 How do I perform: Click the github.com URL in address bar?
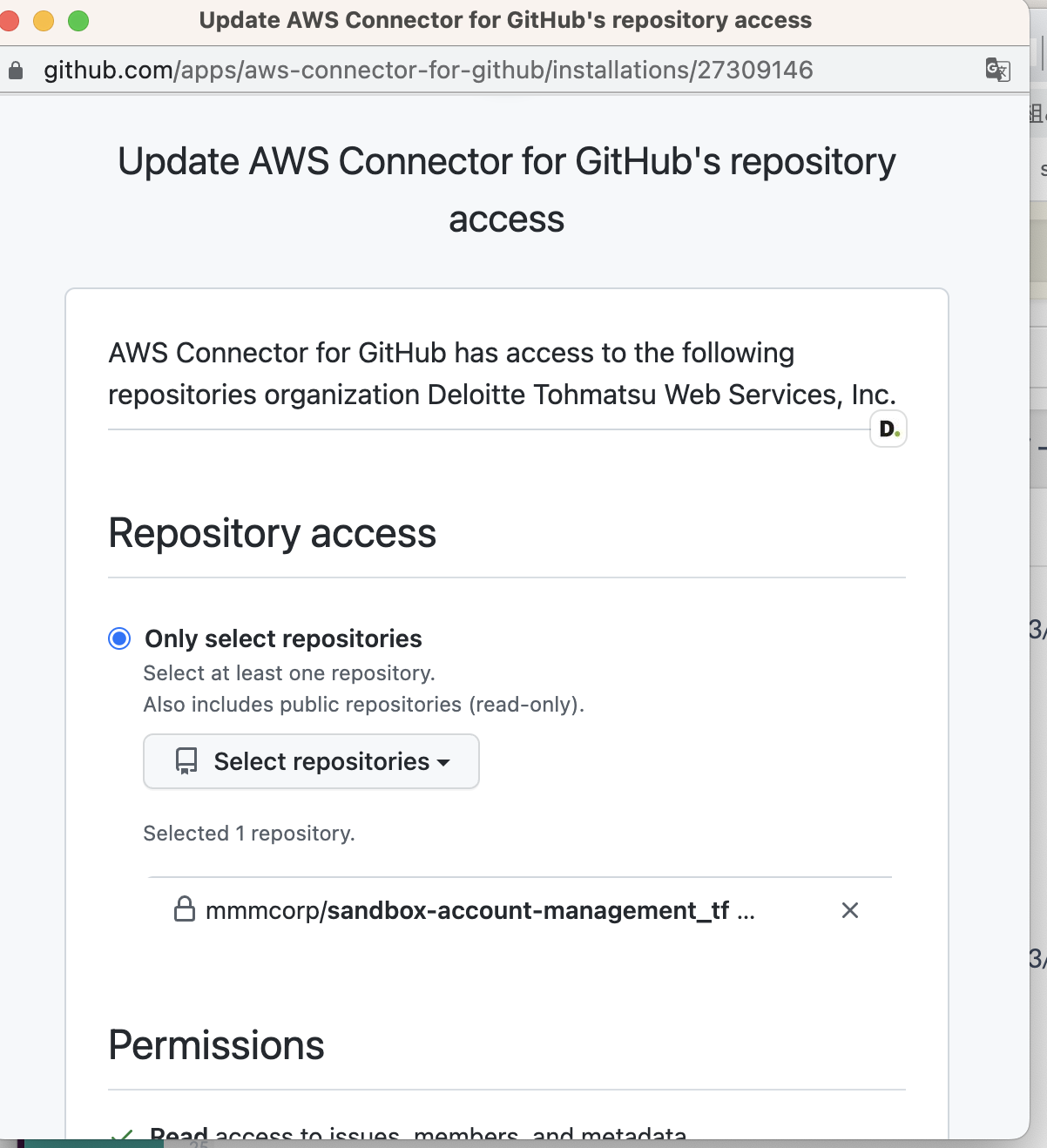click(429, 70)
